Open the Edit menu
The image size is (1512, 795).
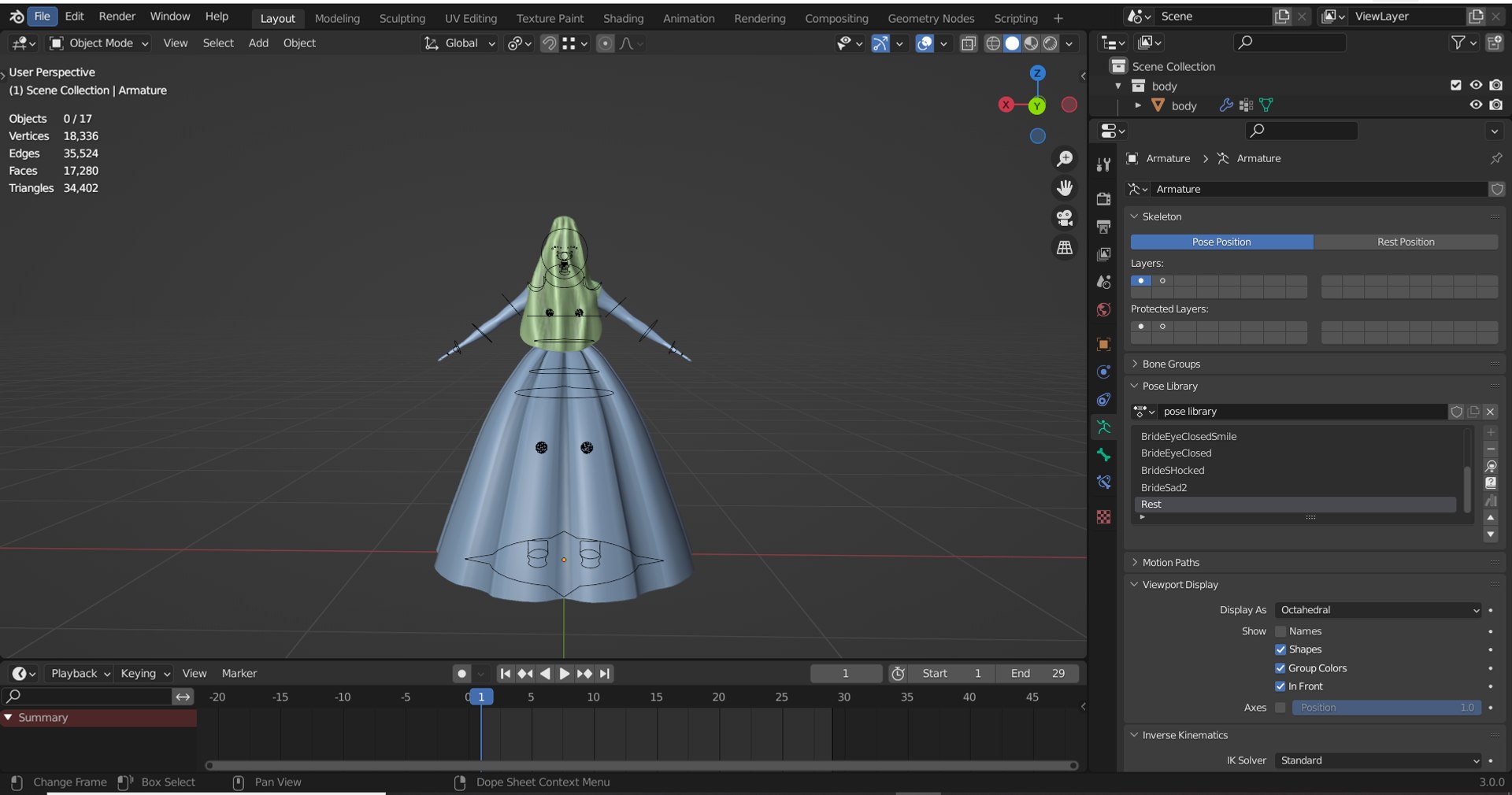[x=74, y=17]
